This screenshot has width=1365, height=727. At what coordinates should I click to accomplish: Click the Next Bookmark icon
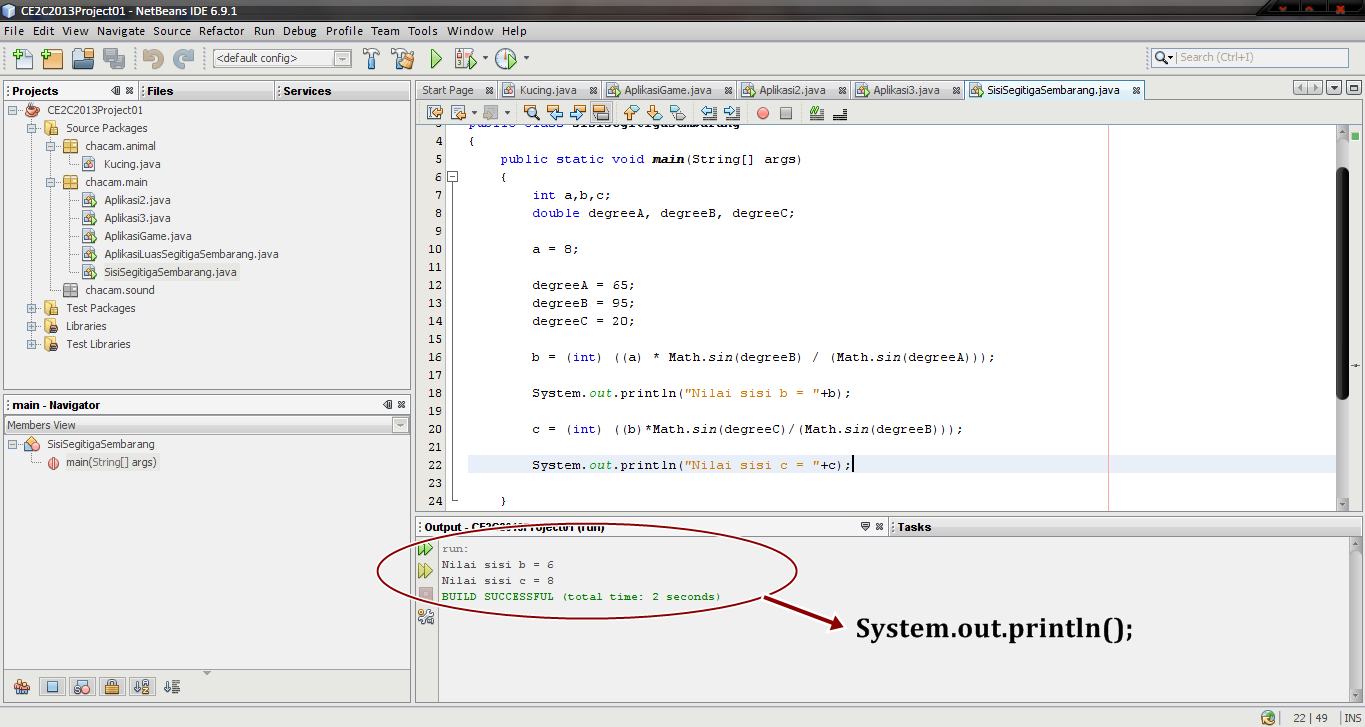pos(654,113)
